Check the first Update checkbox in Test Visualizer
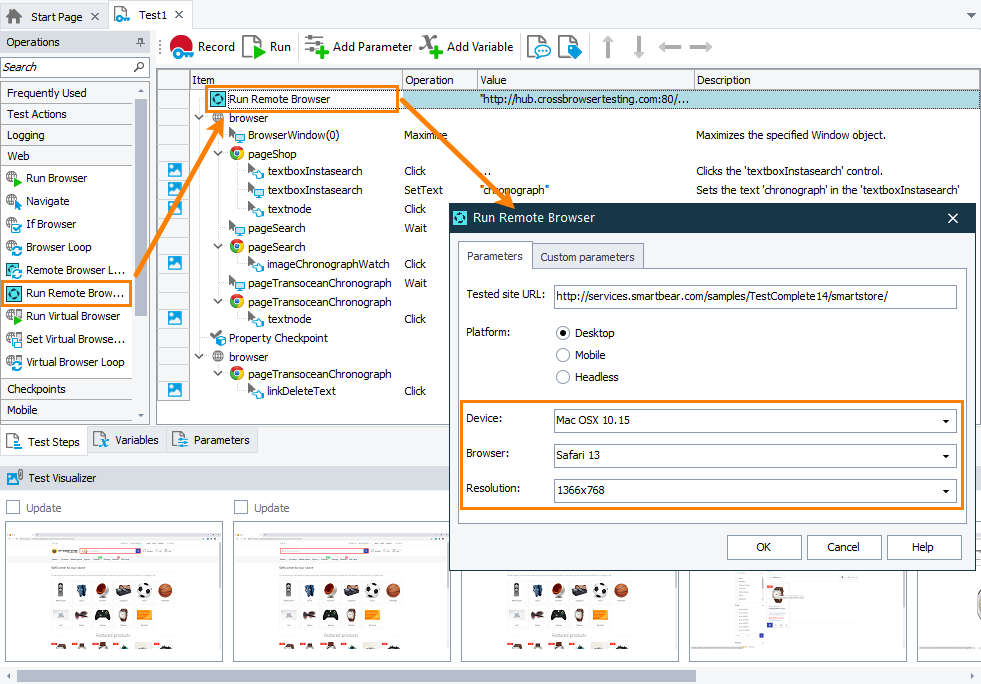This screenshot has width=981, height=684. coord(14,507)
